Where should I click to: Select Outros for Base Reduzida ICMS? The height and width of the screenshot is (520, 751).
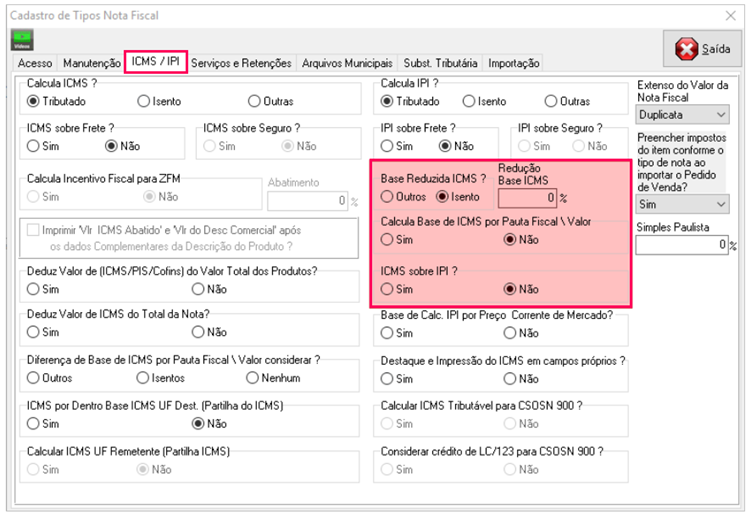pos(388,196)
